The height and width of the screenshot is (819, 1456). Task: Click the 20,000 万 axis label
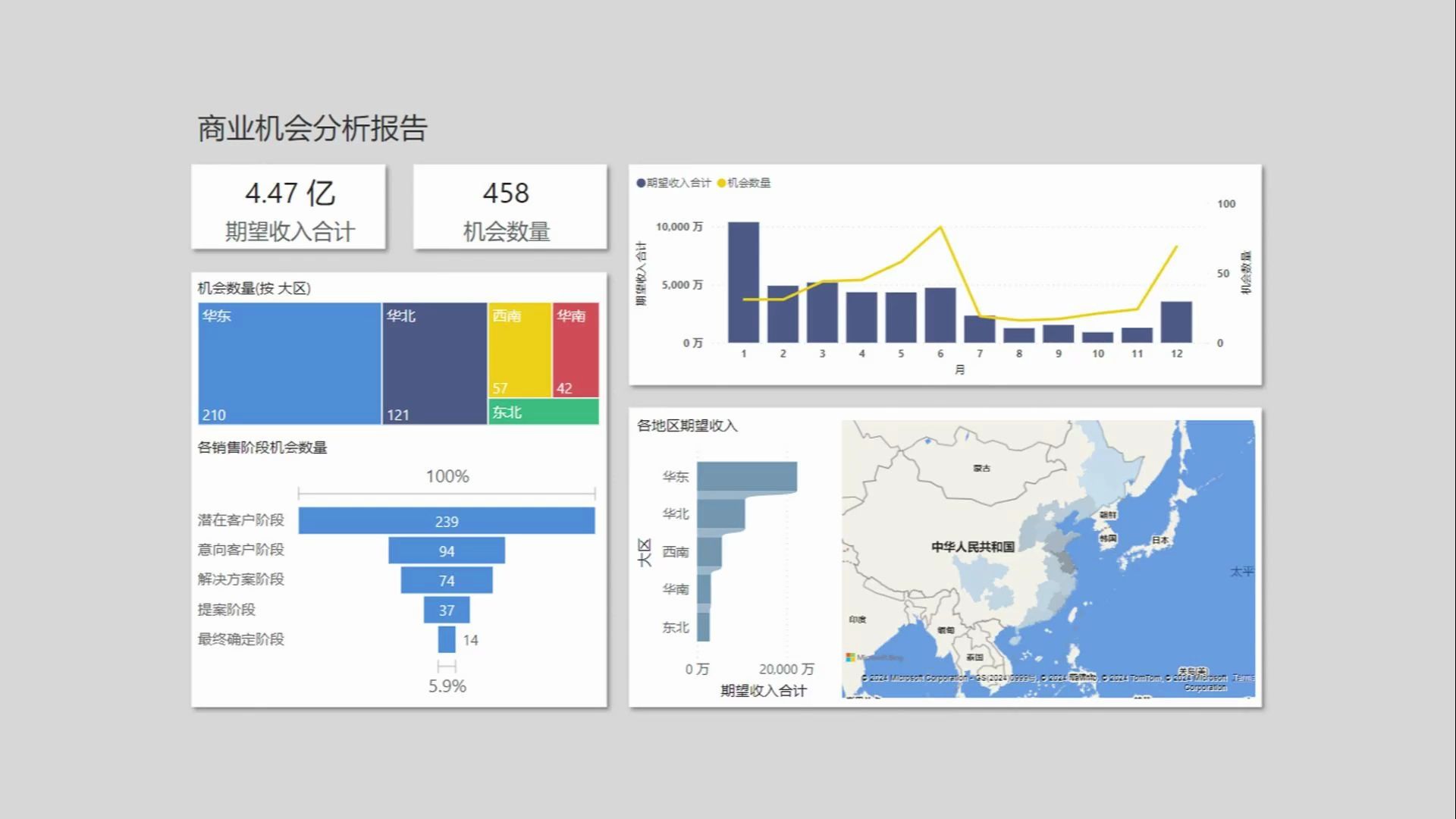786,669
